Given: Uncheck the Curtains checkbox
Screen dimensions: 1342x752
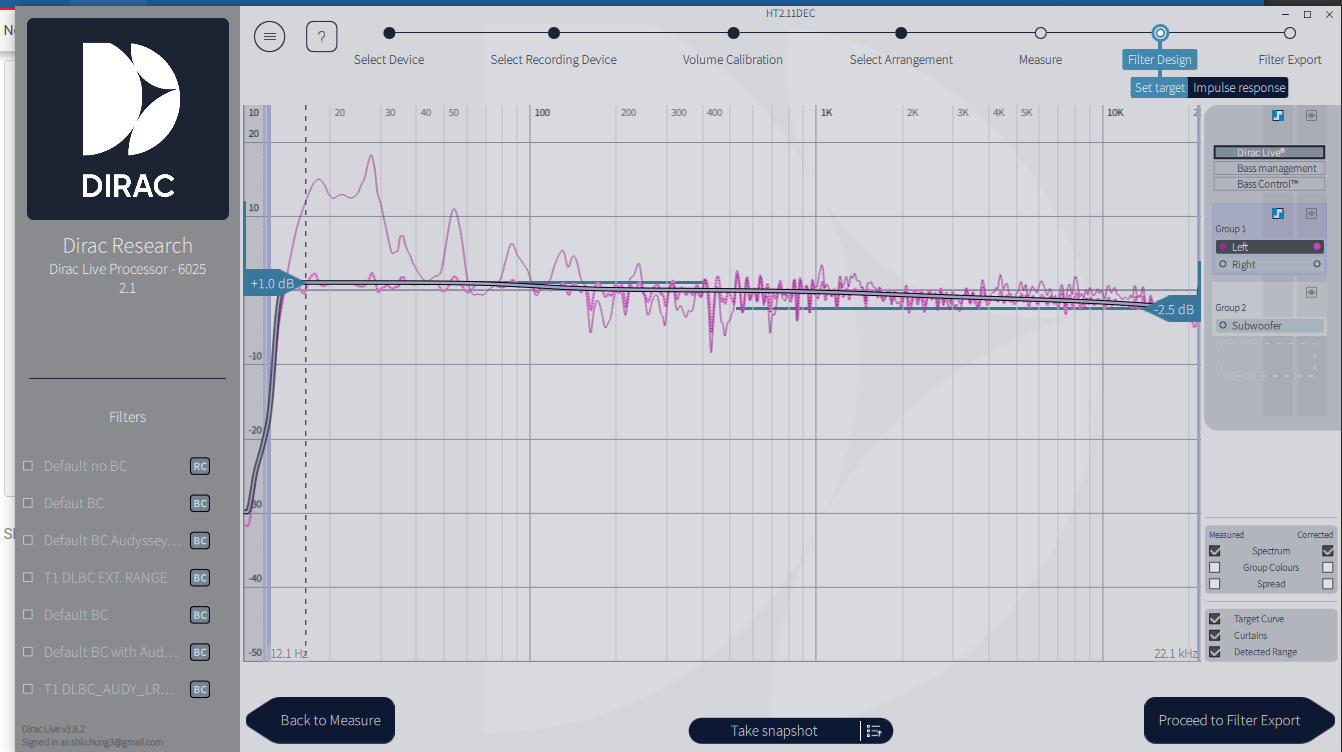Looking at the screenshot, I should (1215, 636).
